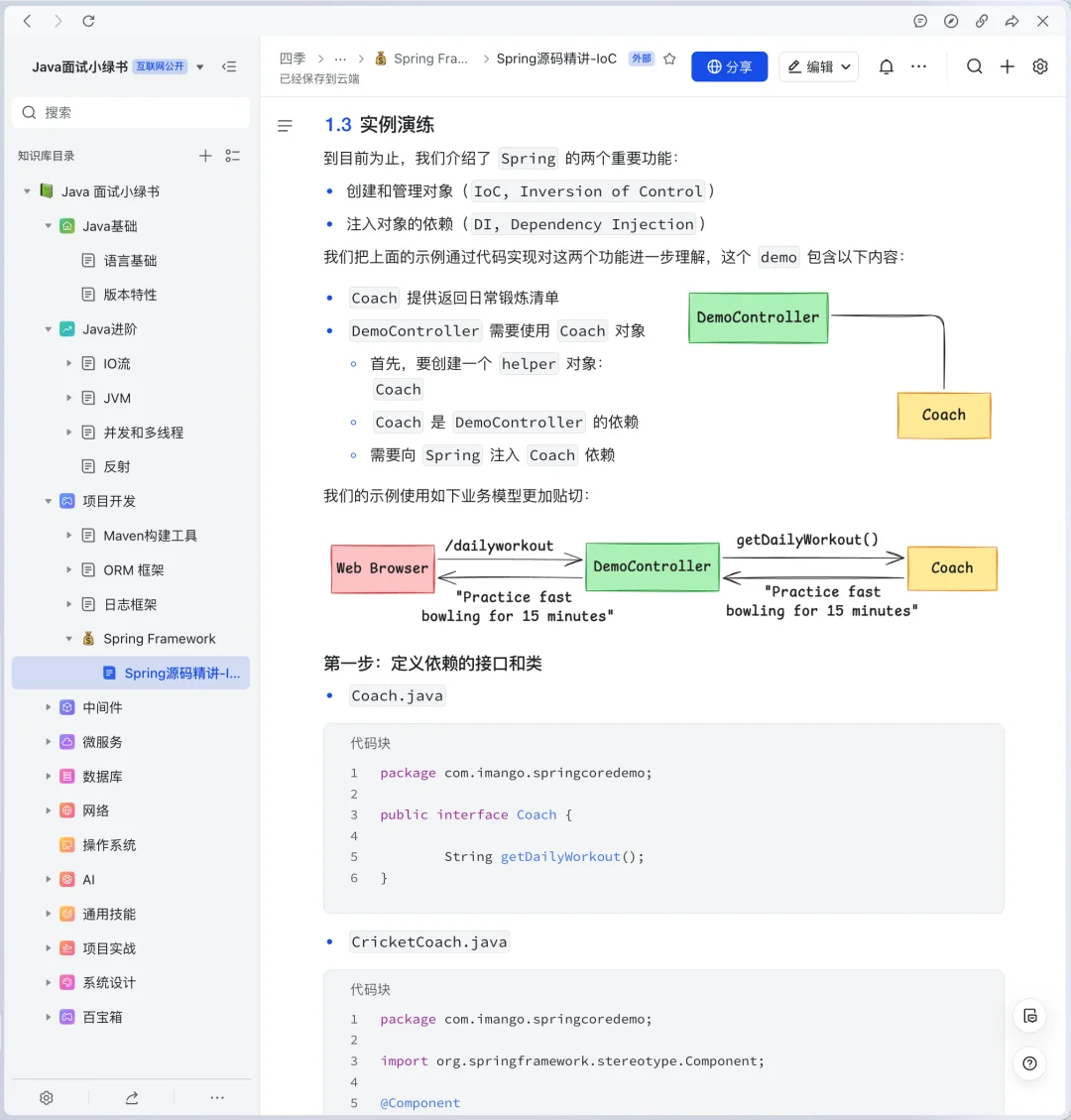1071x1120 pixels.
Task: Click the compass explore icon
Action: [951, 22]
